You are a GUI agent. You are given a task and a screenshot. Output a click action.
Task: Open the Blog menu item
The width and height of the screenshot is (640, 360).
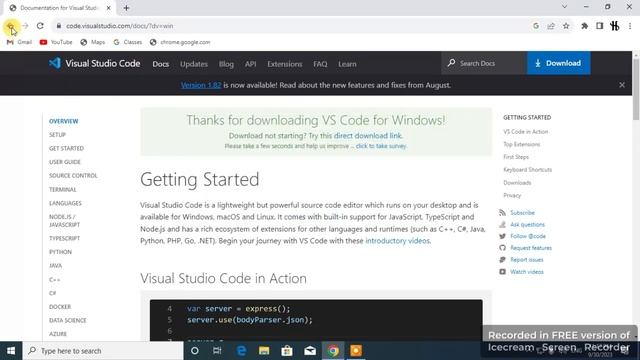(x=226, y=64)
